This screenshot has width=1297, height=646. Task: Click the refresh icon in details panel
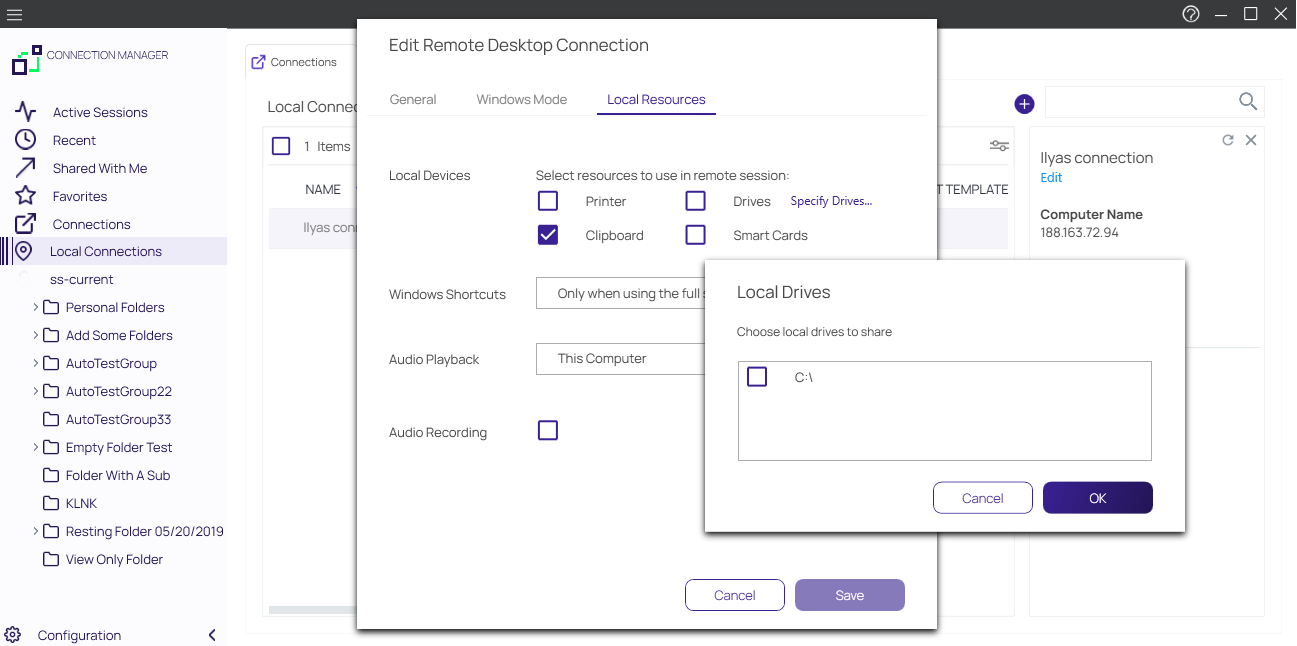tap(1228, 141)
